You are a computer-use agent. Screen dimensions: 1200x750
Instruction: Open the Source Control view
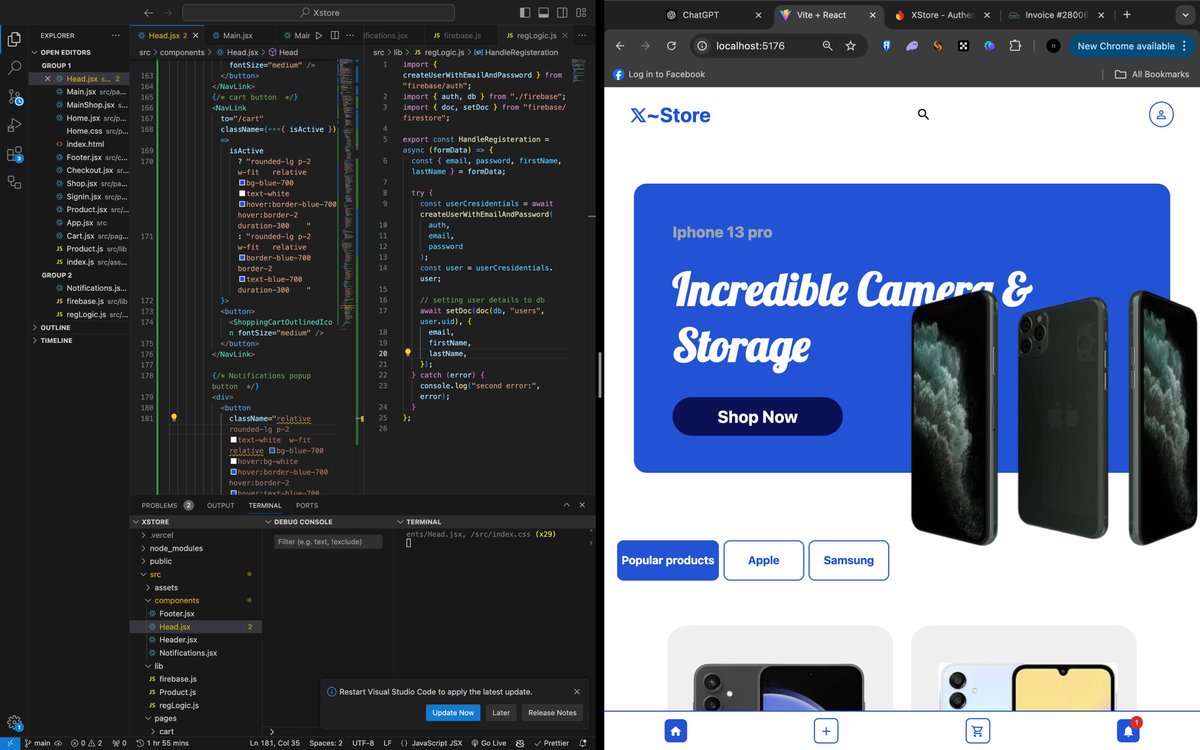pyautogui.click(x=14, y=97)
